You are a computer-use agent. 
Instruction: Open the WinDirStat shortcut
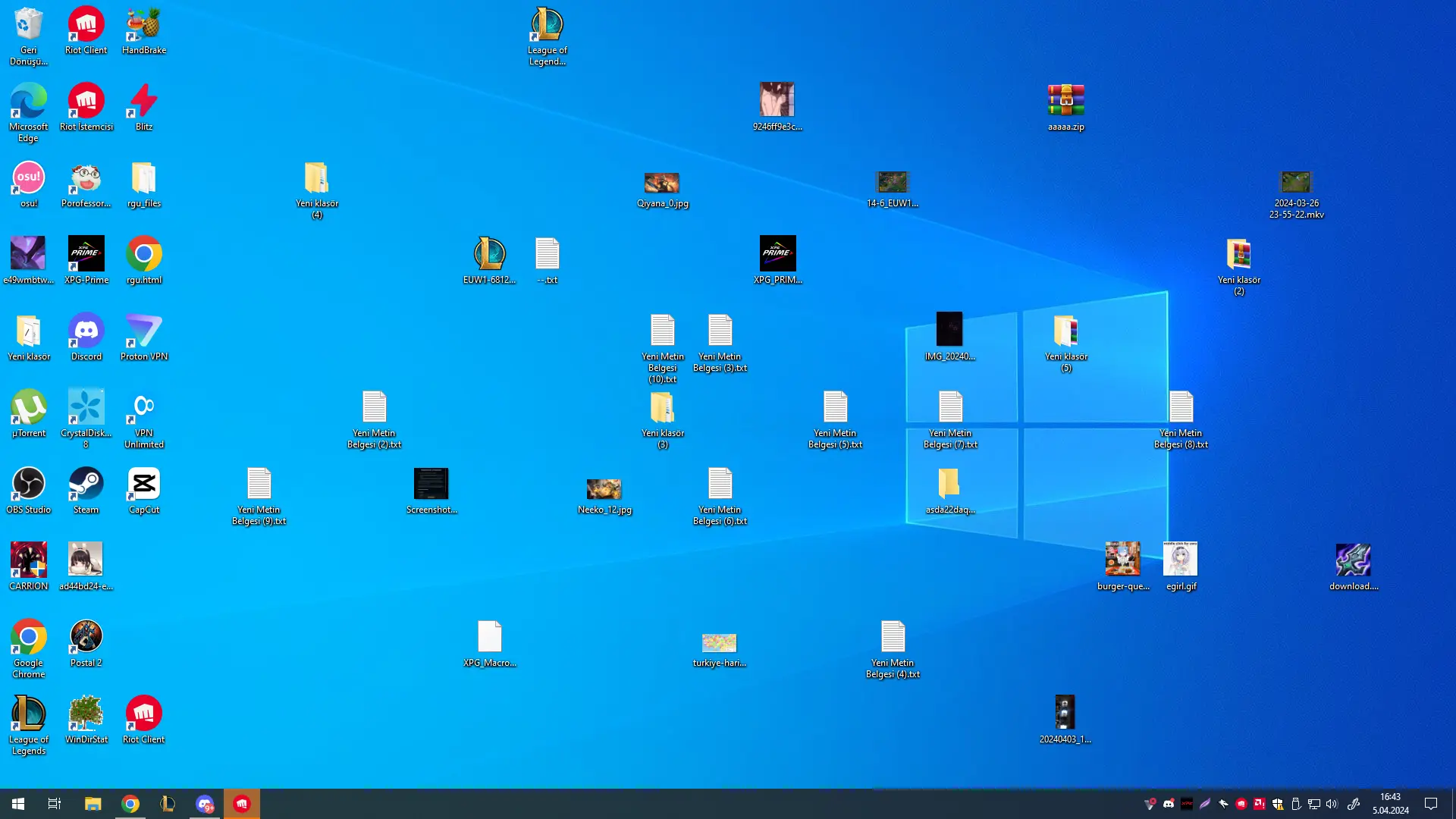click(86, 720)
